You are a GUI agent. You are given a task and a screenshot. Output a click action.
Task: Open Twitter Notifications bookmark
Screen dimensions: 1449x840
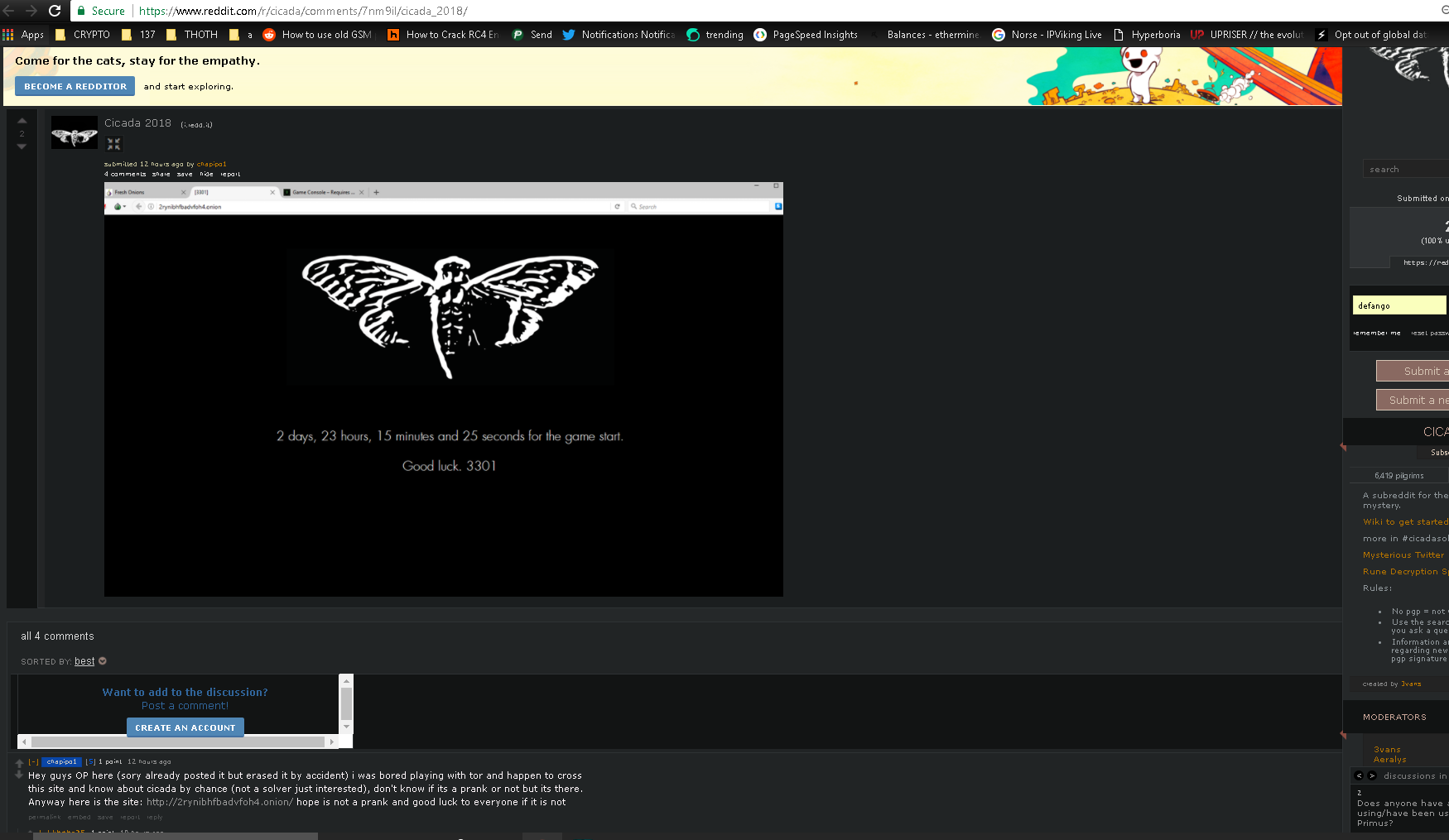click(619, 35)
